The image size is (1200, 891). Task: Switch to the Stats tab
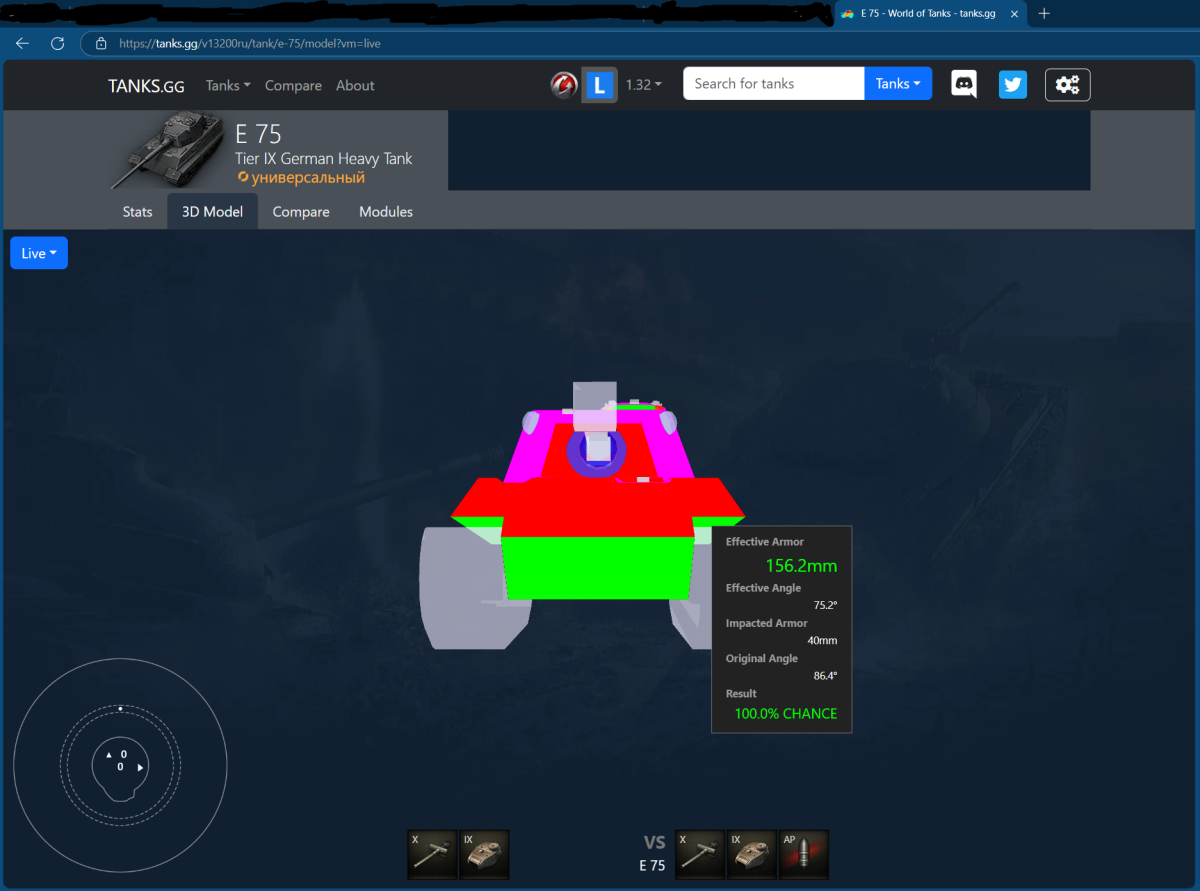tap(138, 212)
